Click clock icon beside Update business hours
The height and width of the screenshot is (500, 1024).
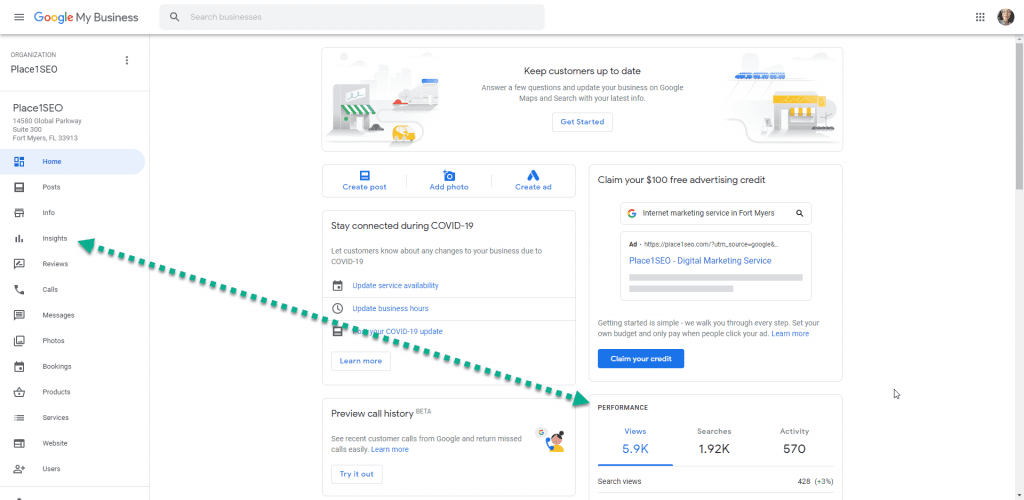click(338, 308)
